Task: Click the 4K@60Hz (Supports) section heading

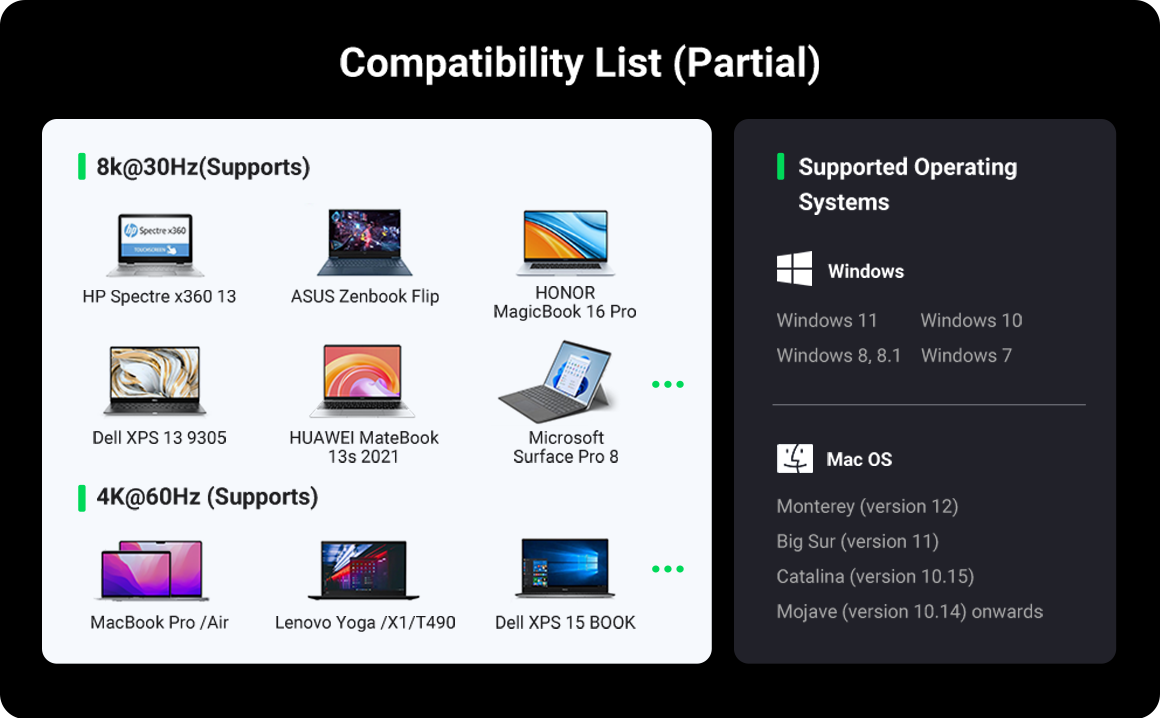Action: tap(207, 497)
